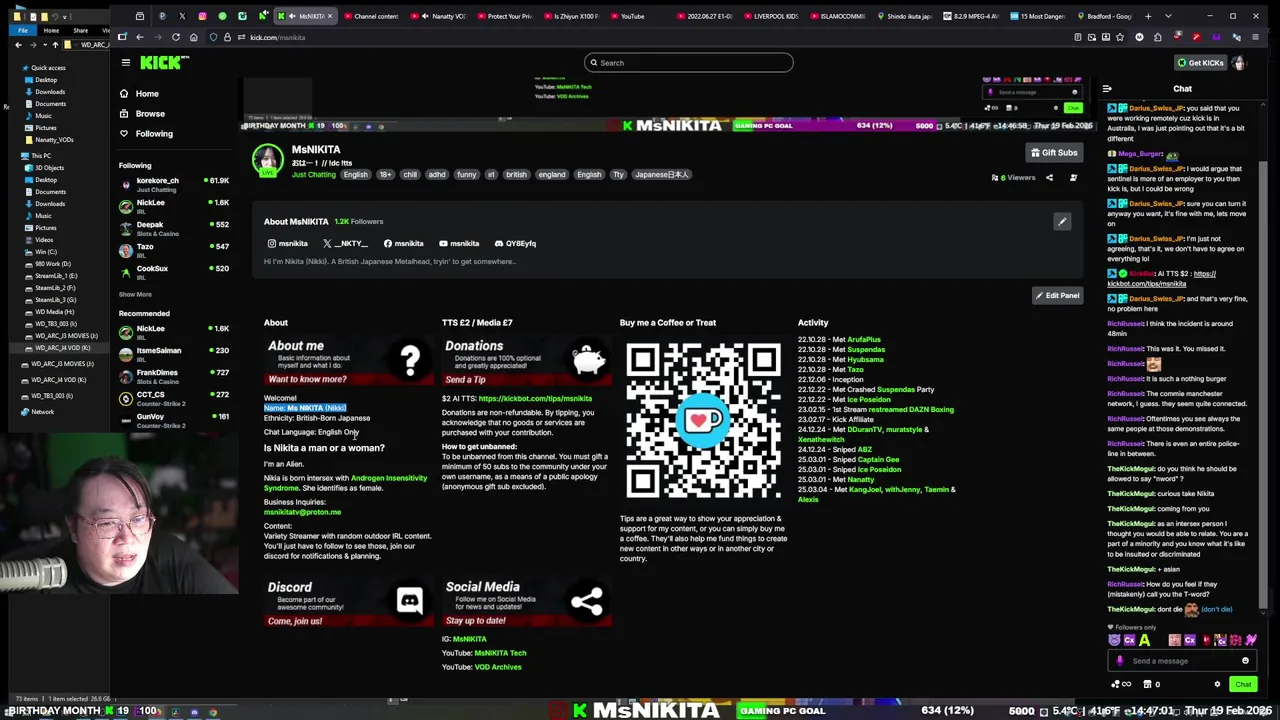Close the MsNIKITA browser tab
The image size is (1280, 720).
tap(329, 16)
